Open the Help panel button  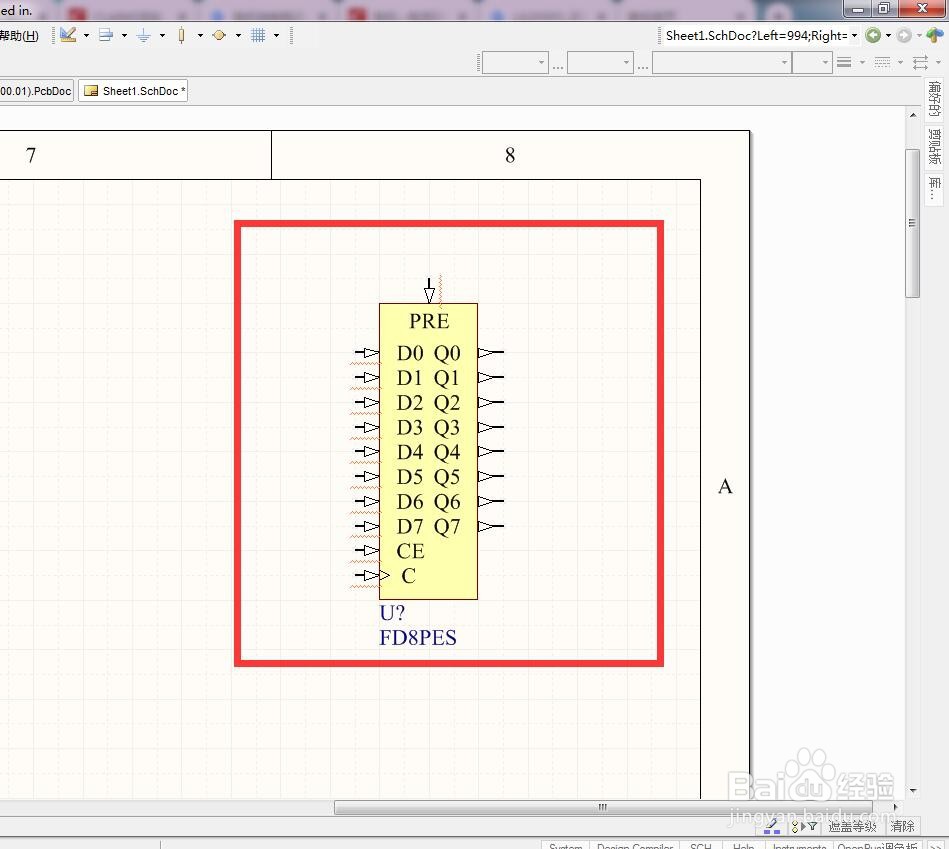pos(743,845)
